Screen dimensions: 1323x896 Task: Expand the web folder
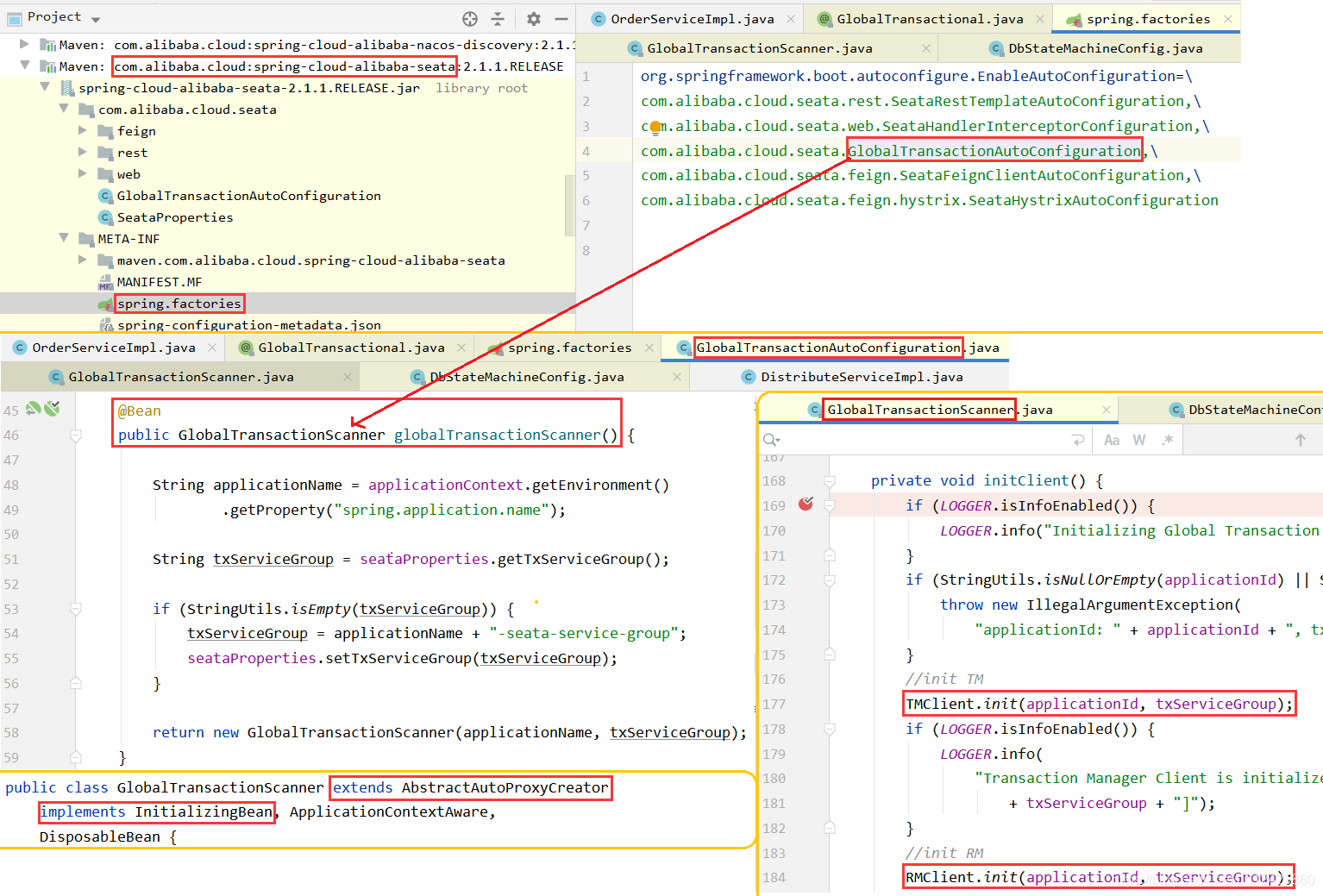point(83,173)
